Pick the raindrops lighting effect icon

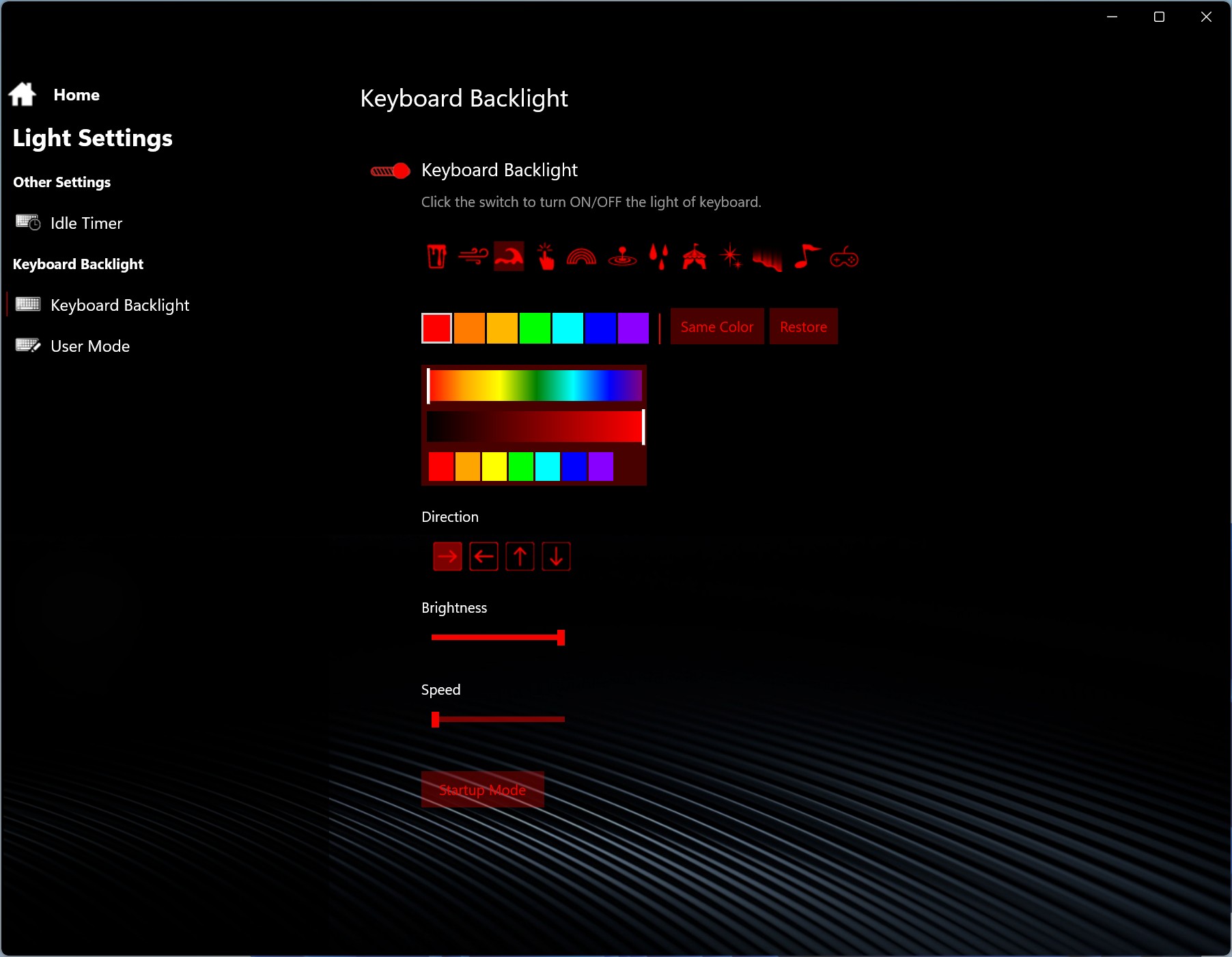tap(658, 257)
